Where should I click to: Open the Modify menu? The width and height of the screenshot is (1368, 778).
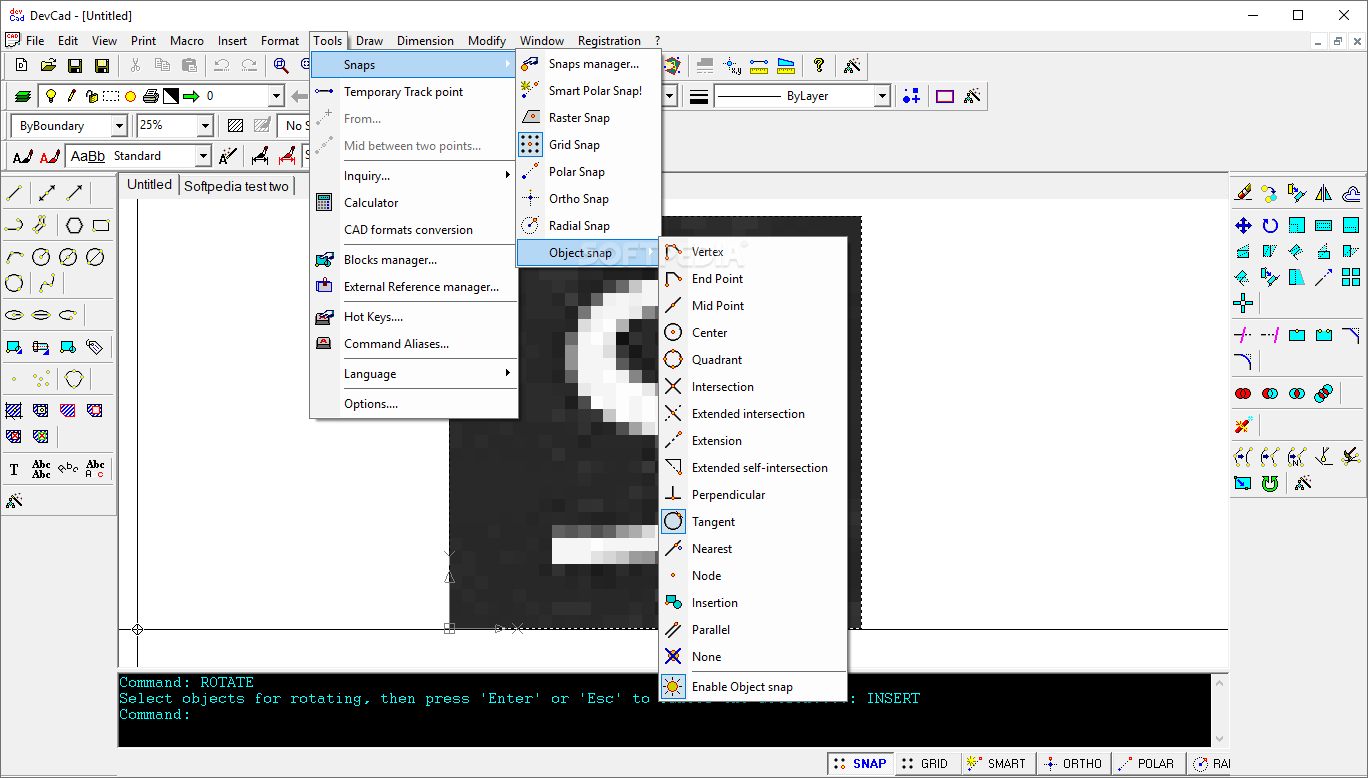pos(487,41)
